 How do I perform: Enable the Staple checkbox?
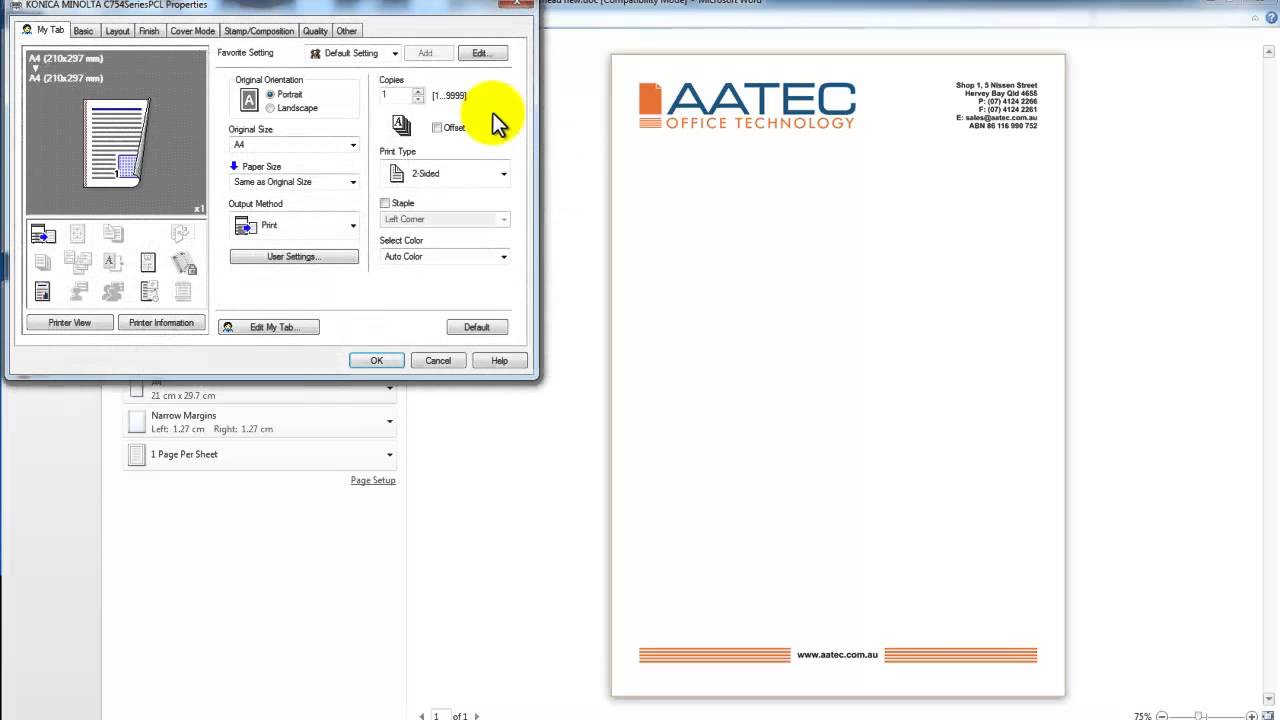point(385,203)
